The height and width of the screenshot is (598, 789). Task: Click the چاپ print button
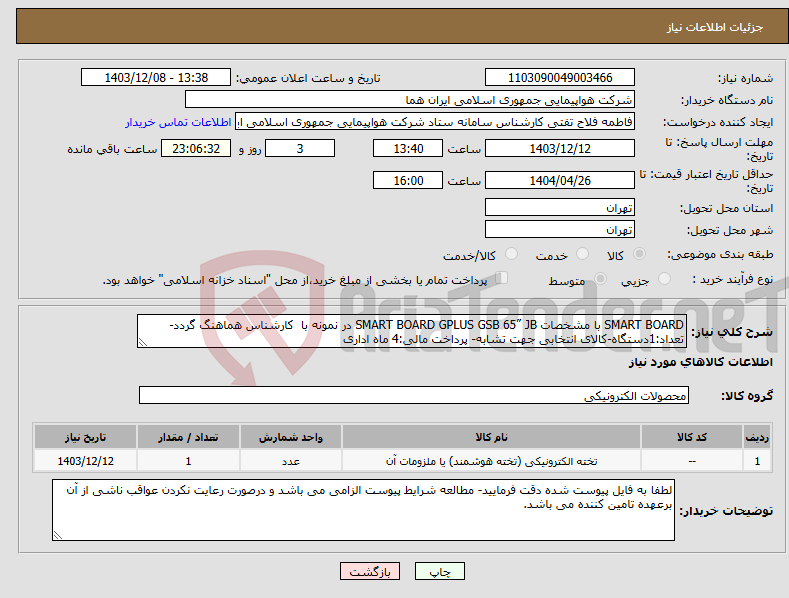pyautogui.click(x=440, y=572)
